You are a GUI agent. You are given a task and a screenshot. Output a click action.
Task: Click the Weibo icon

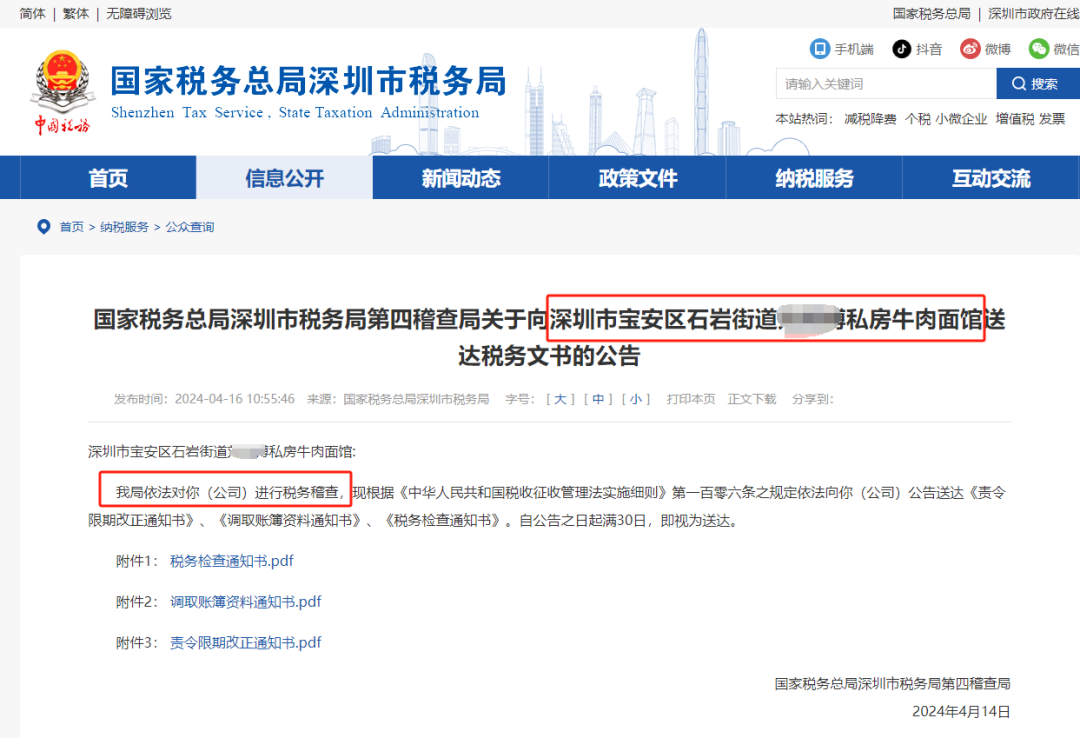point(970,49)
